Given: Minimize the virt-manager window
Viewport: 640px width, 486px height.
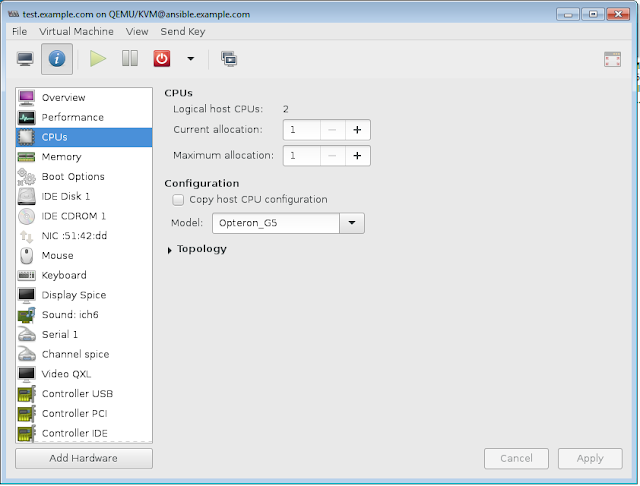Looking at the screenshot, I should 567,14.
